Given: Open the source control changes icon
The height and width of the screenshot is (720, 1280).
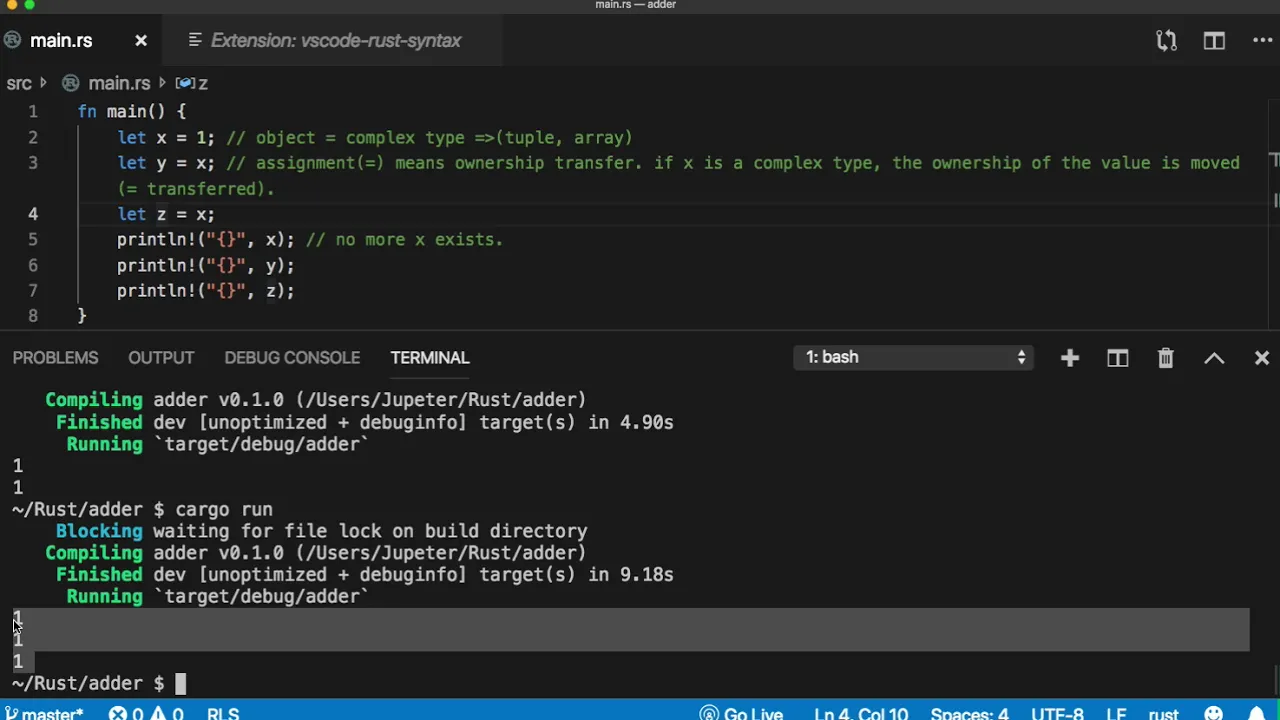Looking at the screenshot, I should click(1166, 41).
